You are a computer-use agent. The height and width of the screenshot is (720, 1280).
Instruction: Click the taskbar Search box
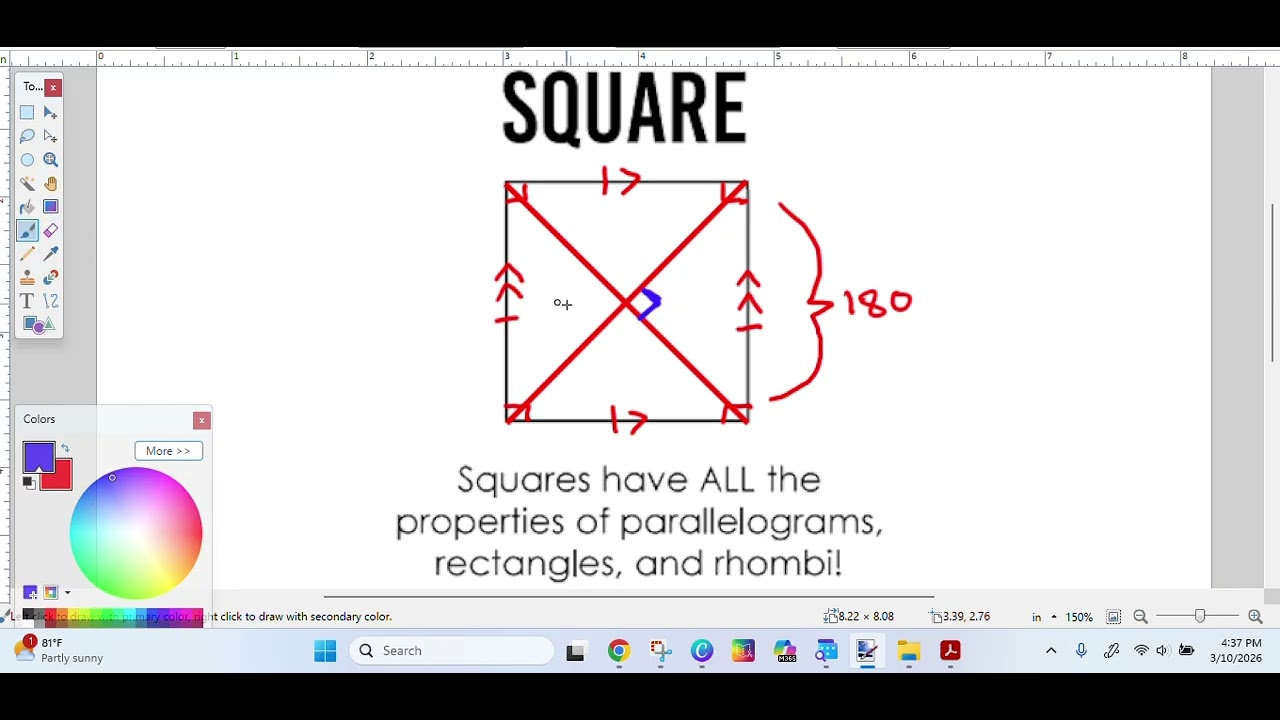(x=452, y=651)
